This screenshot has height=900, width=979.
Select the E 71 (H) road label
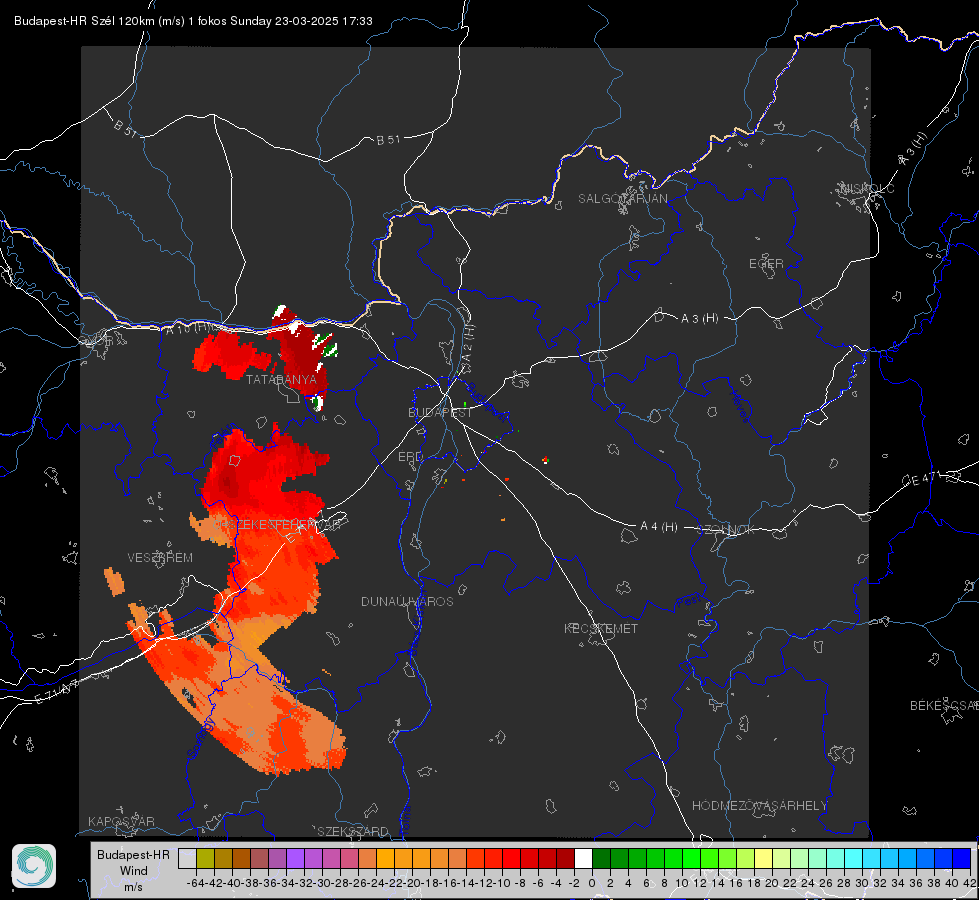[x=56, y=692]
